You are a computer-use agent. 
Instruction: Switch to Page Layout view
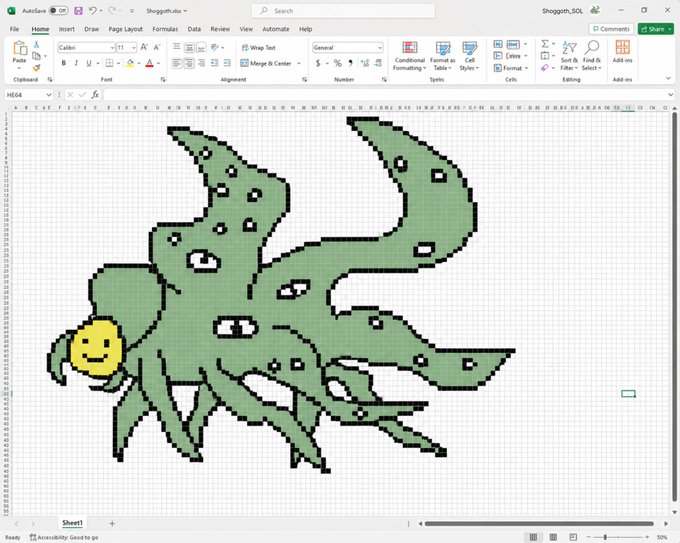click(553, 537)
